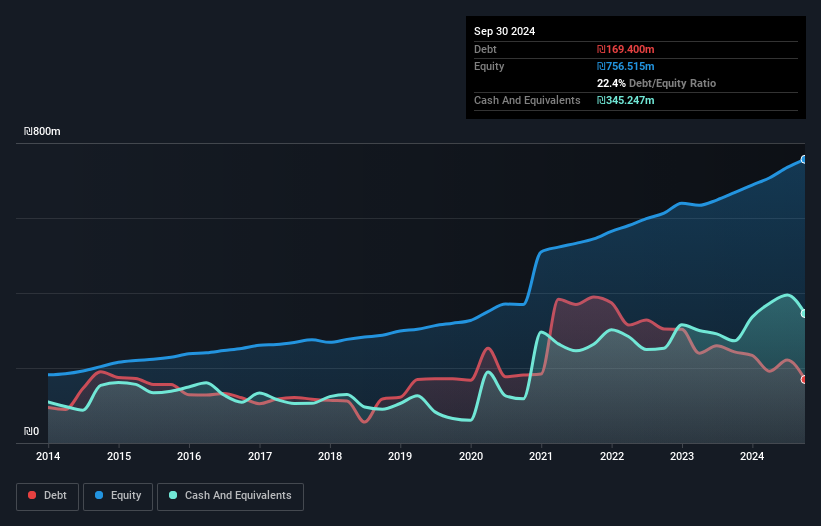
Task: Click the 22.4% Debt/Equity Ratio text
Action: [656, 83]
